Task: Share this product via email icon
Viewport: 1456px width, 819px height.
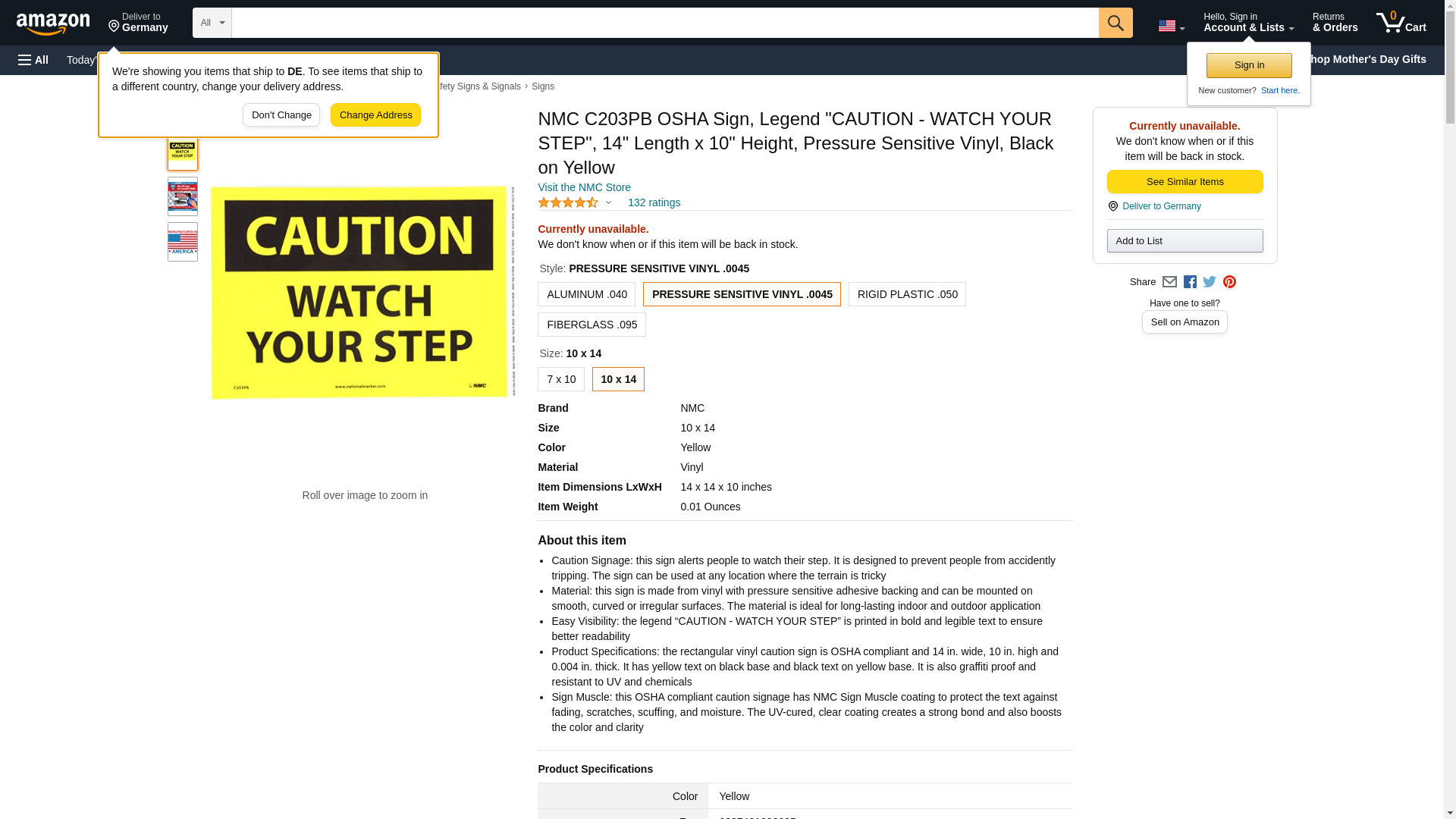Action: point(1169,282)
